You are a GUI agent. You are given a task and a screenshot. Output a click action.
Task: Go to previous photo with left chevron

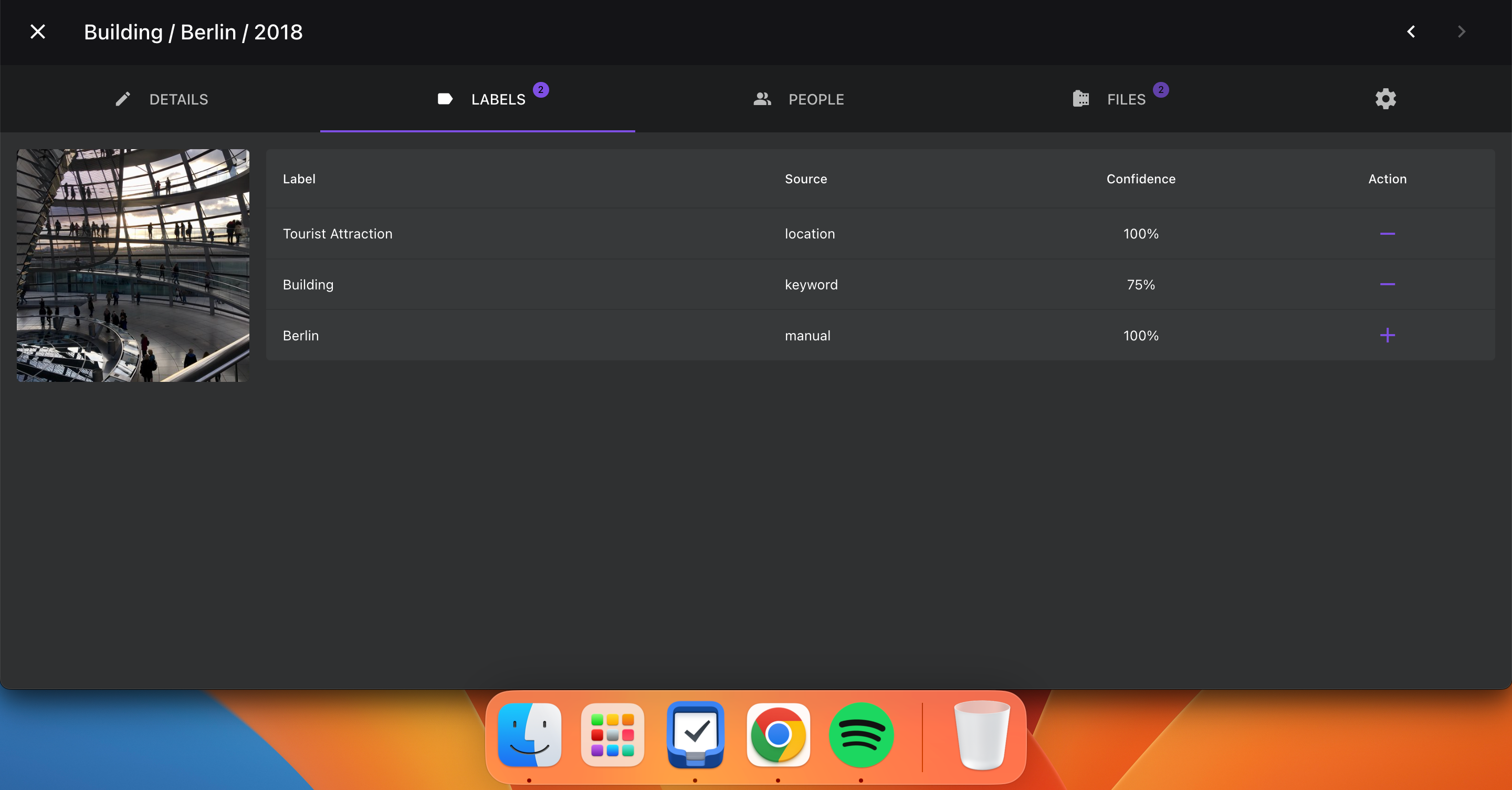pos(1412,32)
